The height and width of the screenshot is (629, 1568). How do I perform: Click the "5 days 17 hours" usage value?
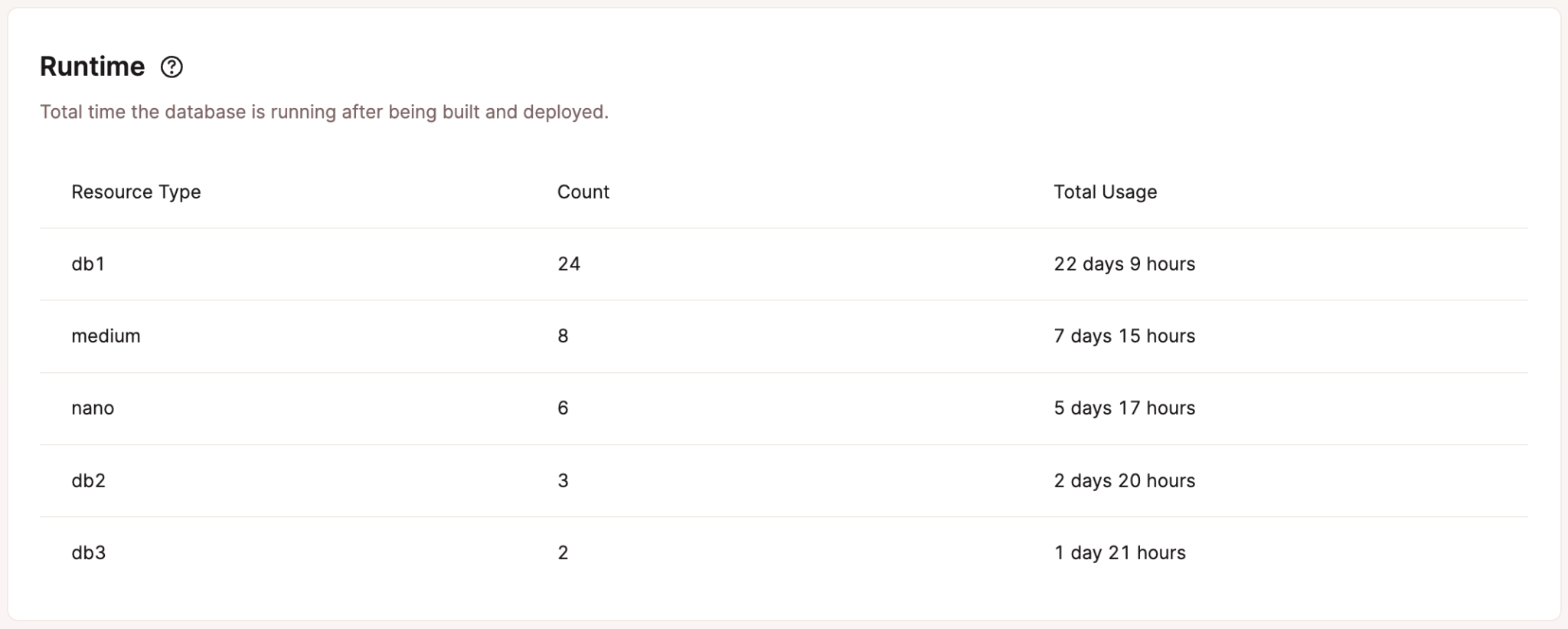click(x=1124, y=408)
